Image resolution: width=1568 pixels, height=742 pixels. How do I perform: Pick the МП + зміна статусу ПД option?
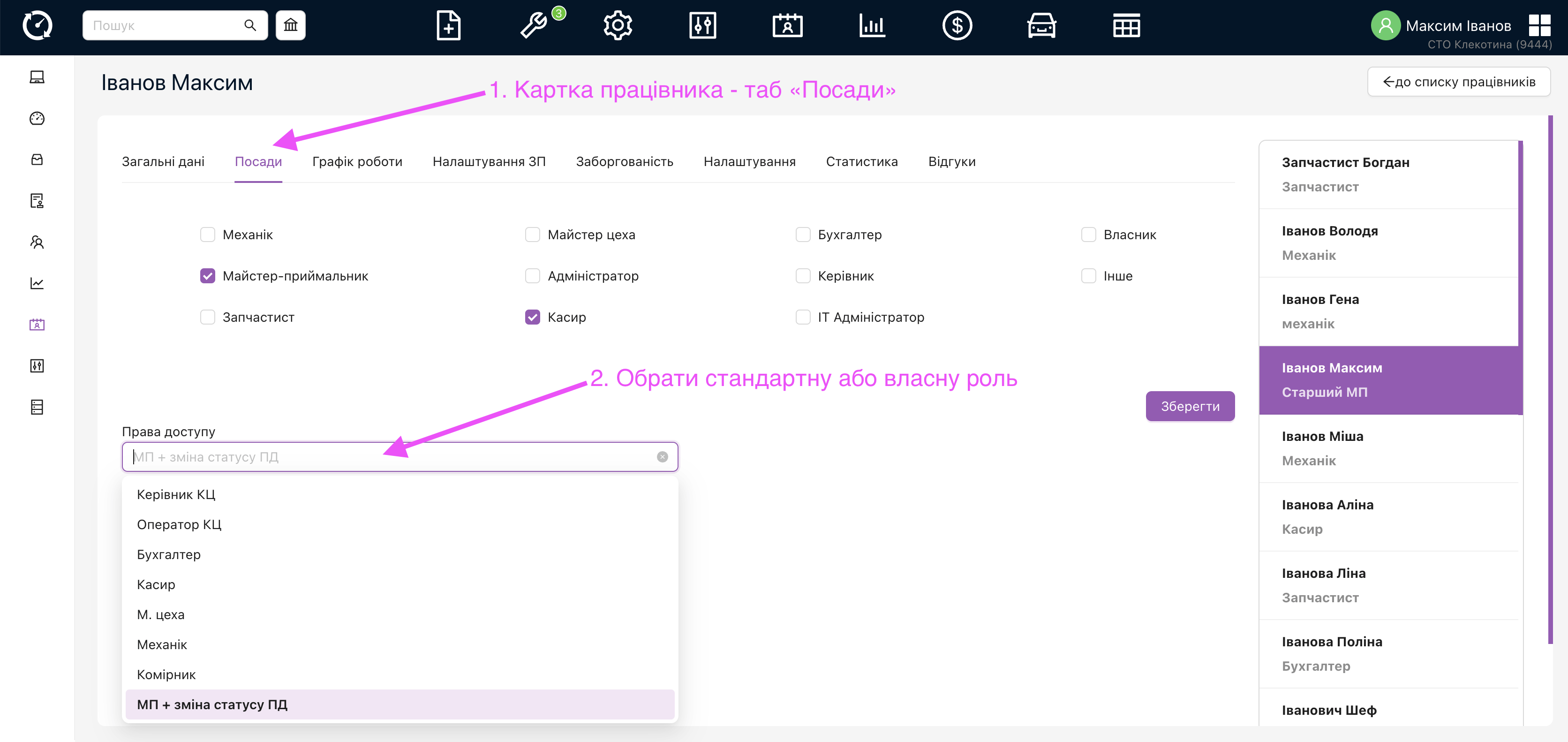point(212,705)
